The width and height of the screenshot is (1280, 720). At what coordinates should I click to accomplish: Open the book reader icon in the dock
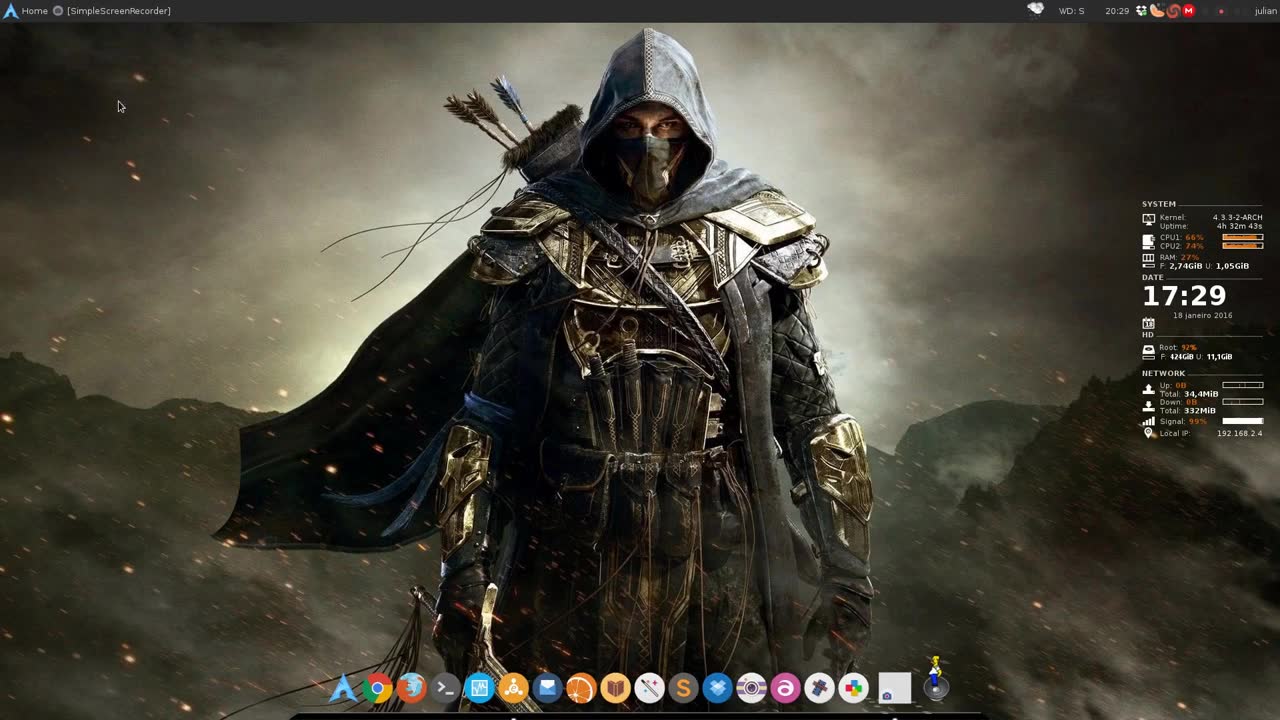click(x=615, y=688)
